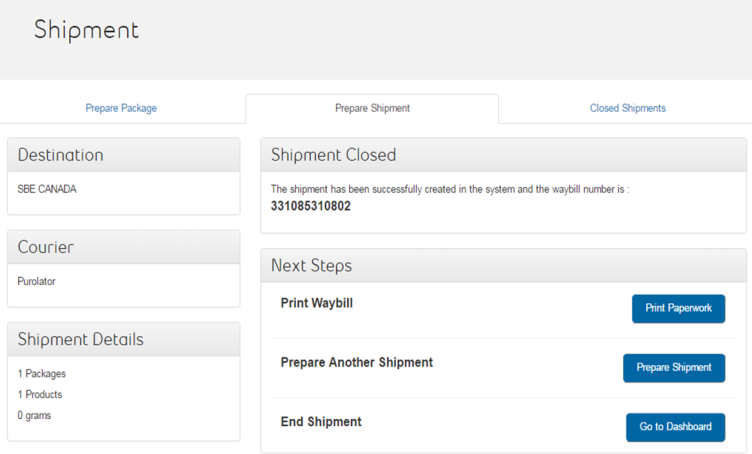Screen dimensions: 752x454
Task: Click the 1 Packages detail line
Action: (42, 373)
